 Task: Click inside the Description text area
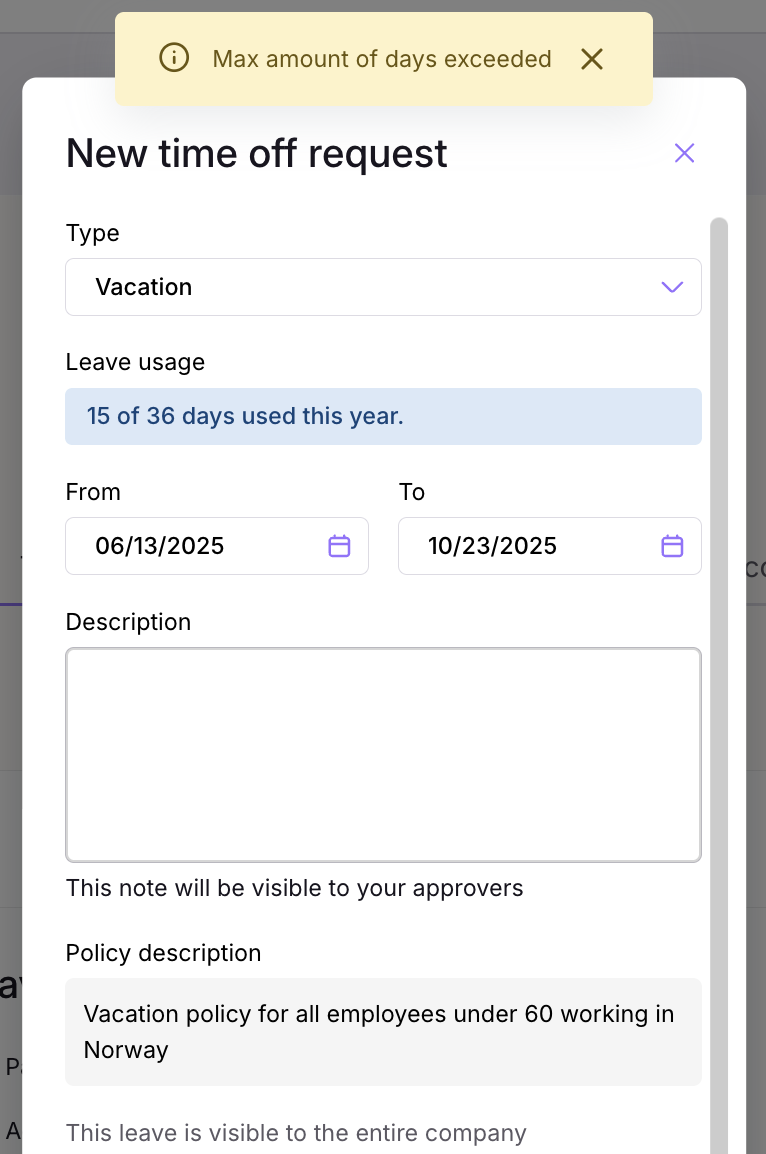coord(383,755)
